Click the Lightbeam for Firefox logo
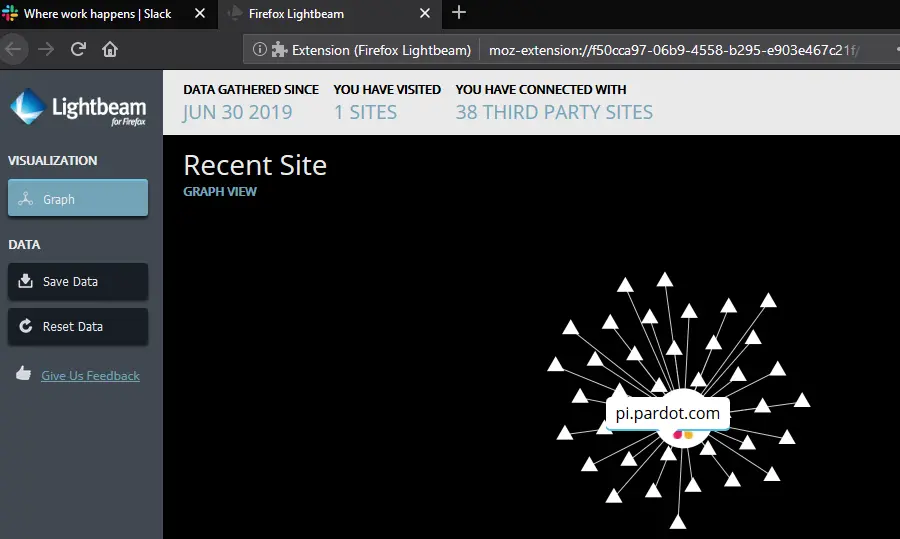 click(79, 107)
